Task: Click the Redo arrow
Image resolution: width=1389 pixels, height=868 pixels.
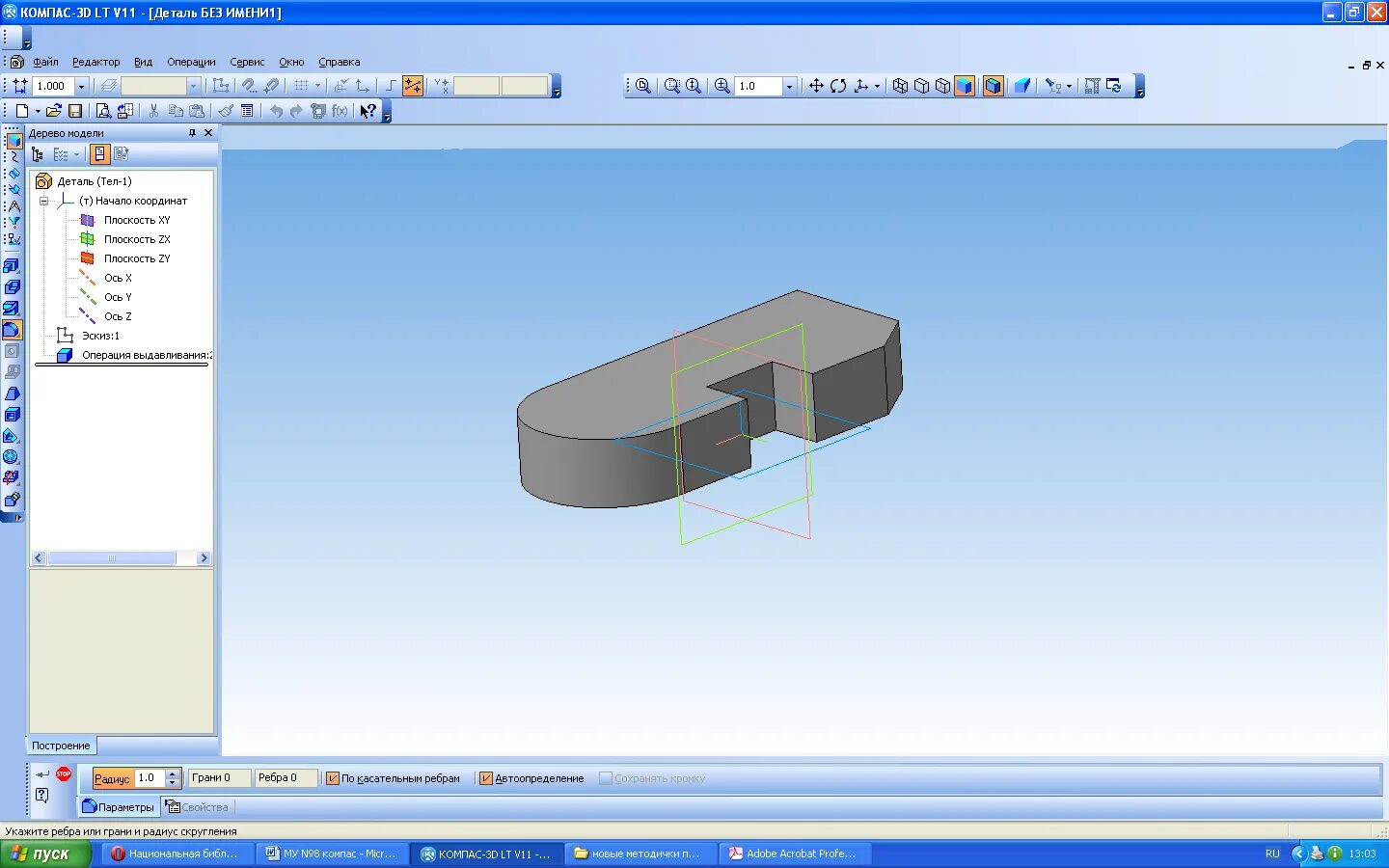Action: point(296,111)
